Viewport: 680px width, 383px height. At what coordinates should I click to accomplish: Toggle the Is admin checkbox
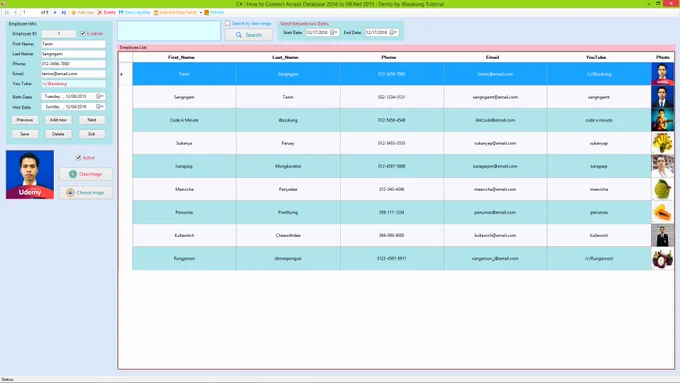pos(83,33)
